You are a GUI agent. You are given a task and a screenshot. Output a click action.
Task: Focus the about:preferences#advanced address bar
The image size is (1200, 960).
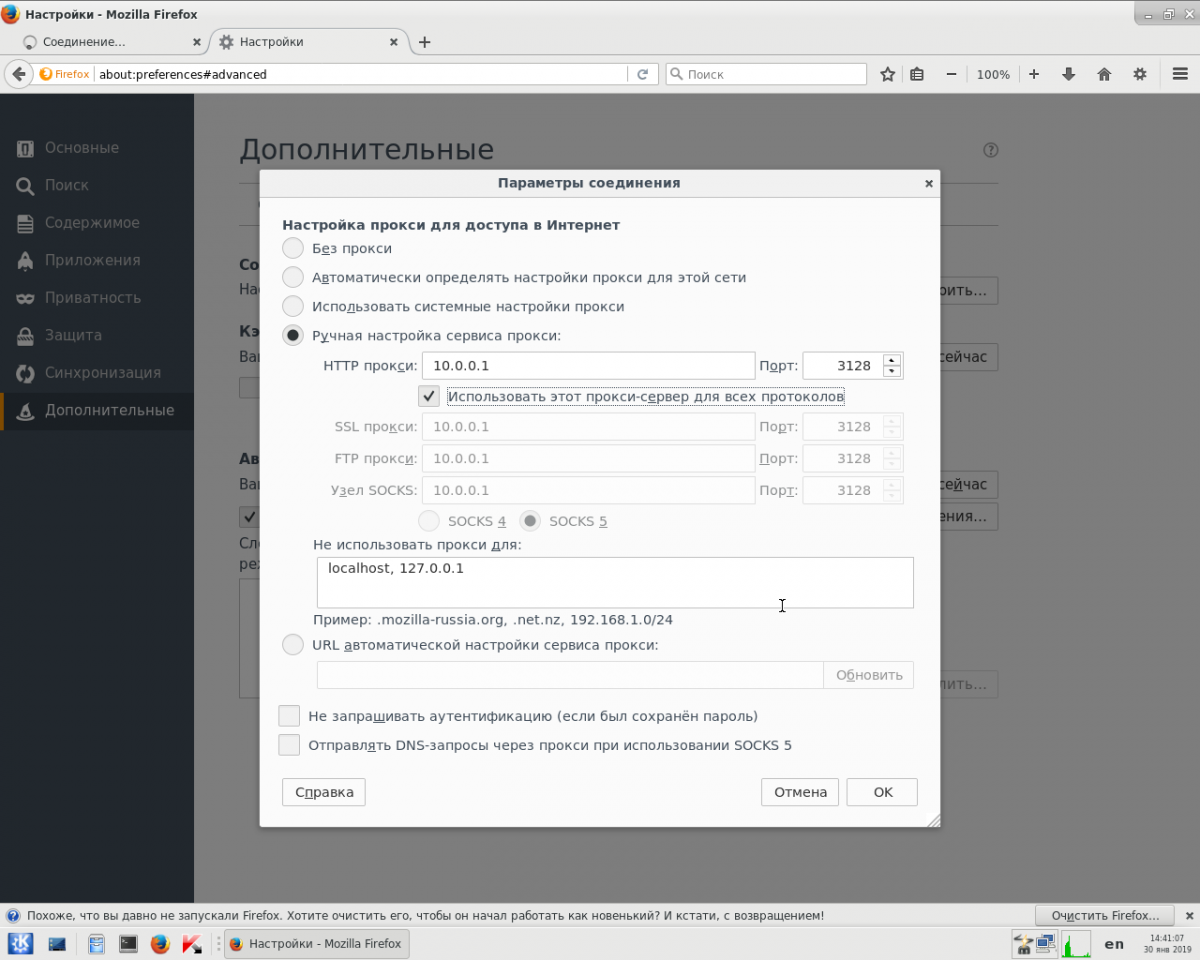click(x=360, y=74)
